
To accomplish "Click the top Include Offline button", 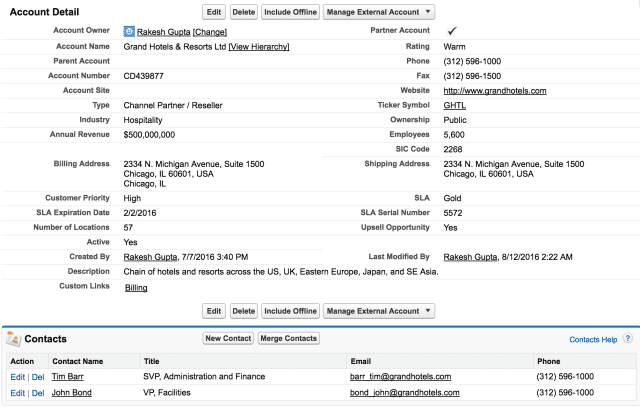I will pyautogui.click(x=290, y=12).
